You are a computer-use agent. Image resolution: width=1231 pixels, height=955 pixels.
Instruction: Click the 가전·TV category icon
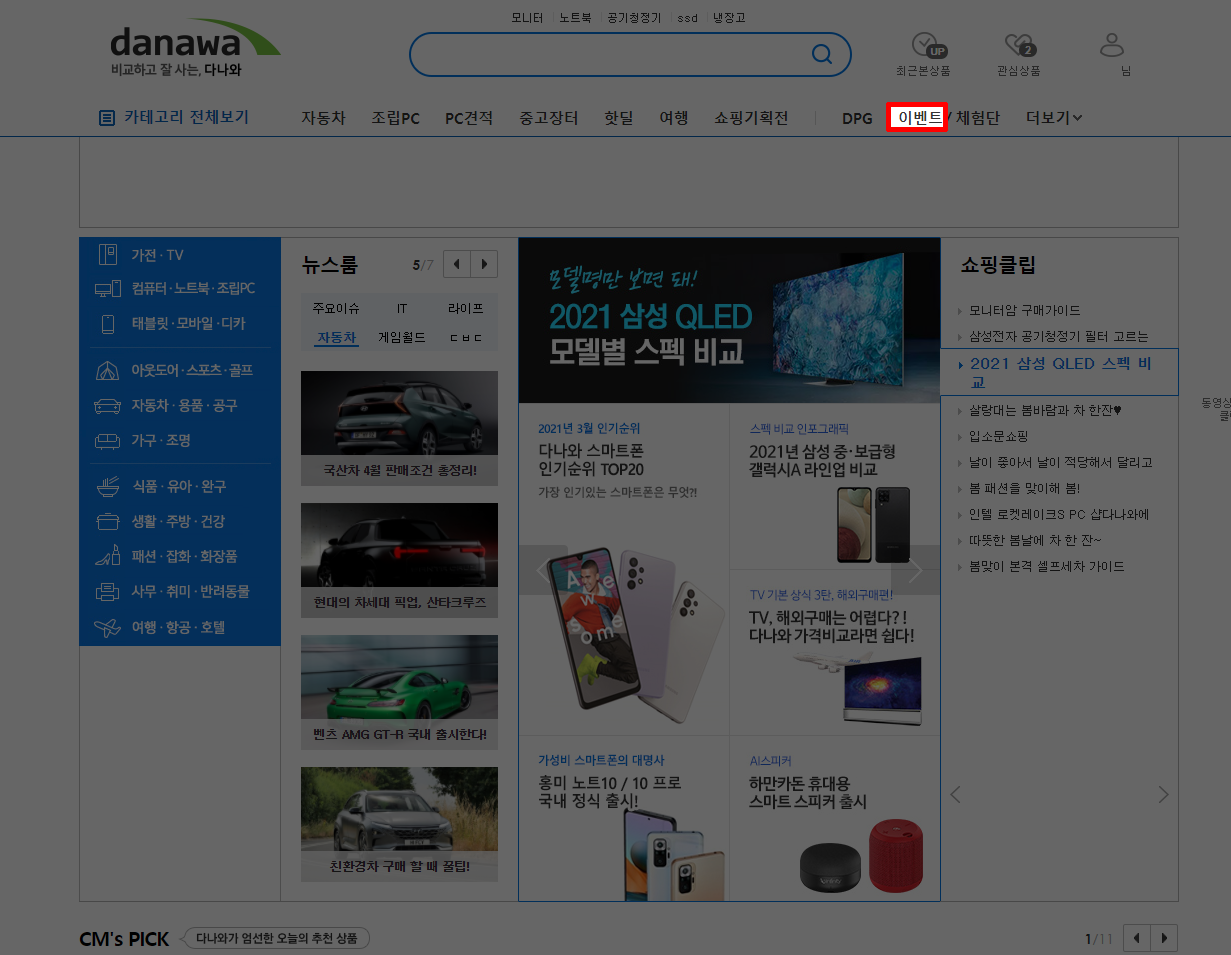(108, 255)
